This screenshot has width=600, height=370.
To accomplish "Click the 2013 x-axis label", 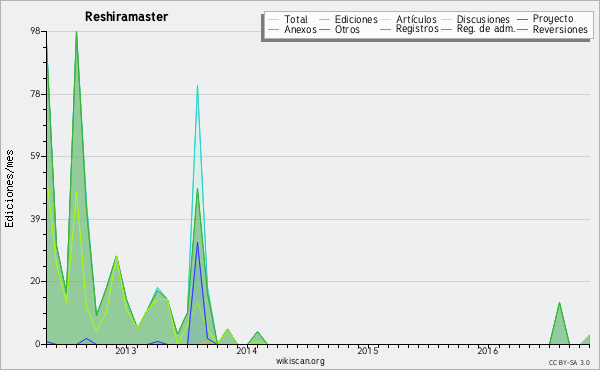I will point(126,351).
